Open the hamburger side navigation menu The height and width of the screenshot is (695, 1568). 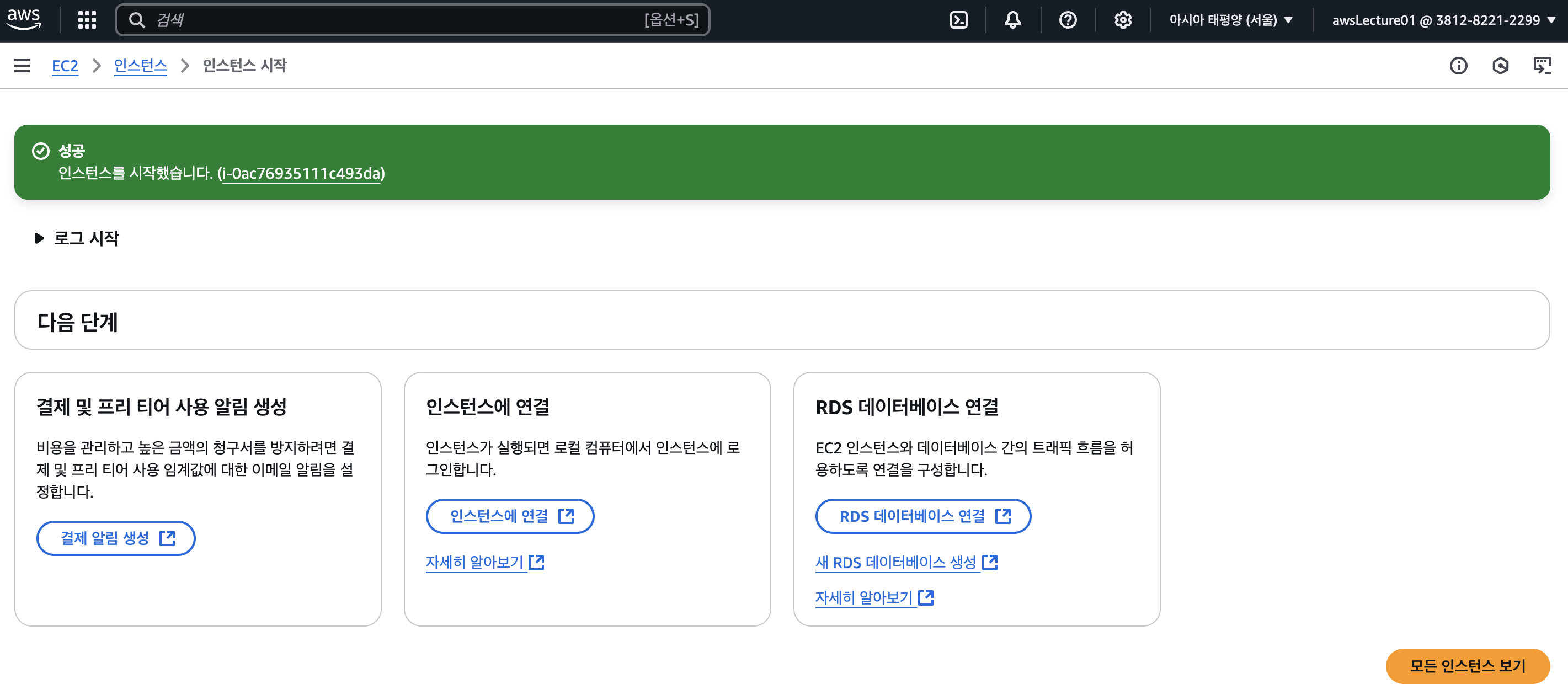[22, 66]
